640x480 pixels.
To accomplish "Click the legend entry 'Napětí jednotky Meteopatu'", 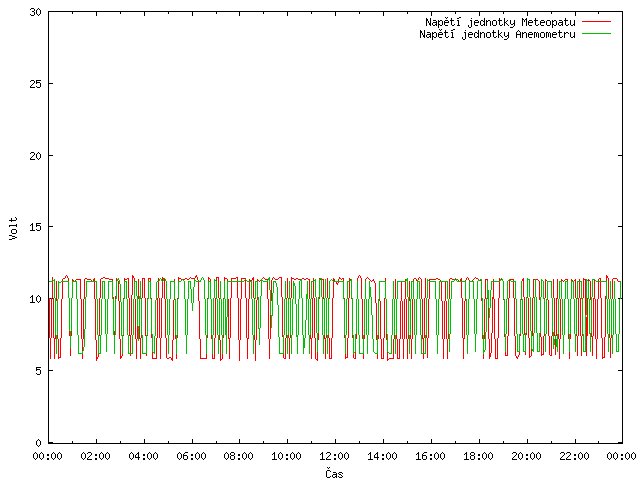I will coord(500,22).
